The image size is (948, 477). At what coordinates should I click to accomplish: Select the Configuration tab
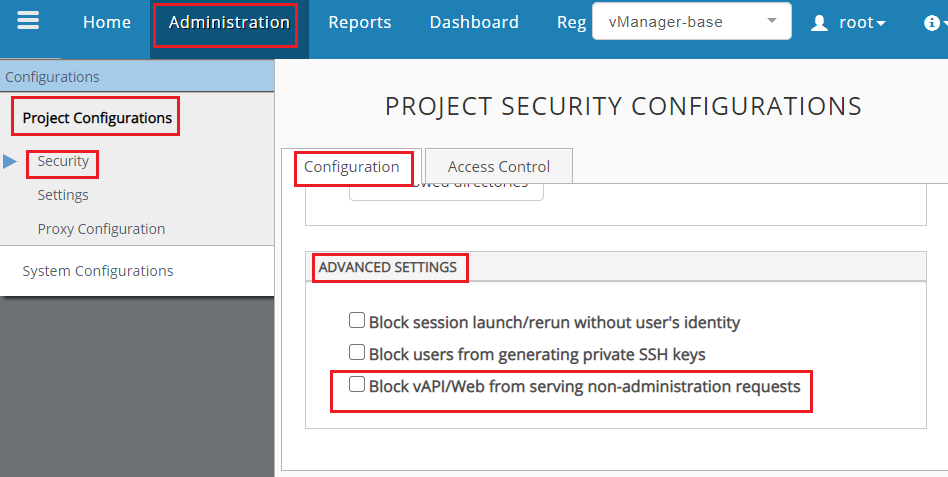352,167
